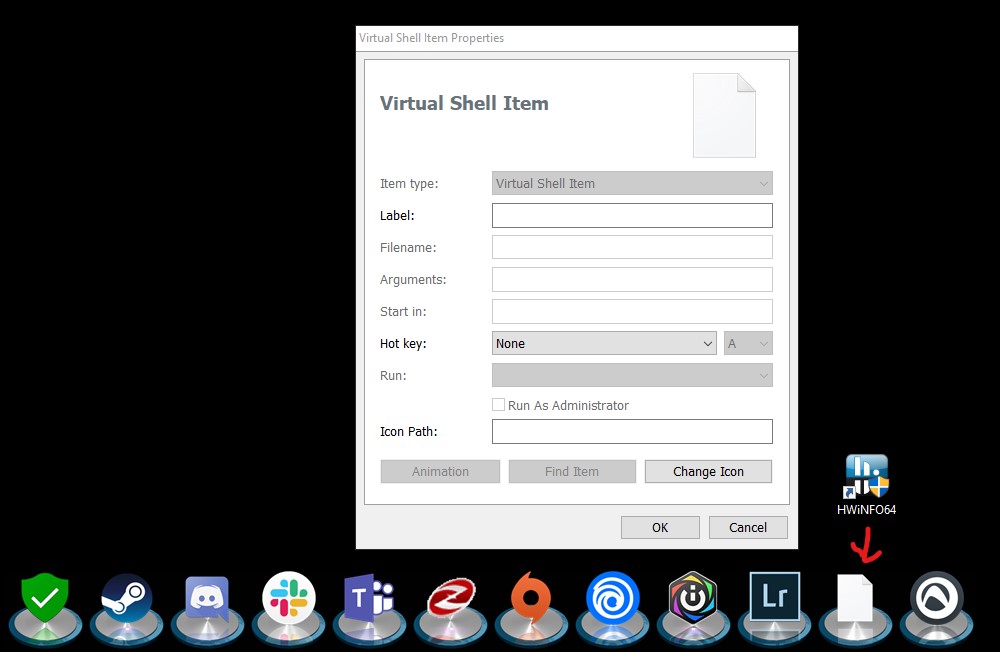Enable Run As Administrator checkbox
The image size is (1000, 652).
pyautogui.click(x=498, y=405)
